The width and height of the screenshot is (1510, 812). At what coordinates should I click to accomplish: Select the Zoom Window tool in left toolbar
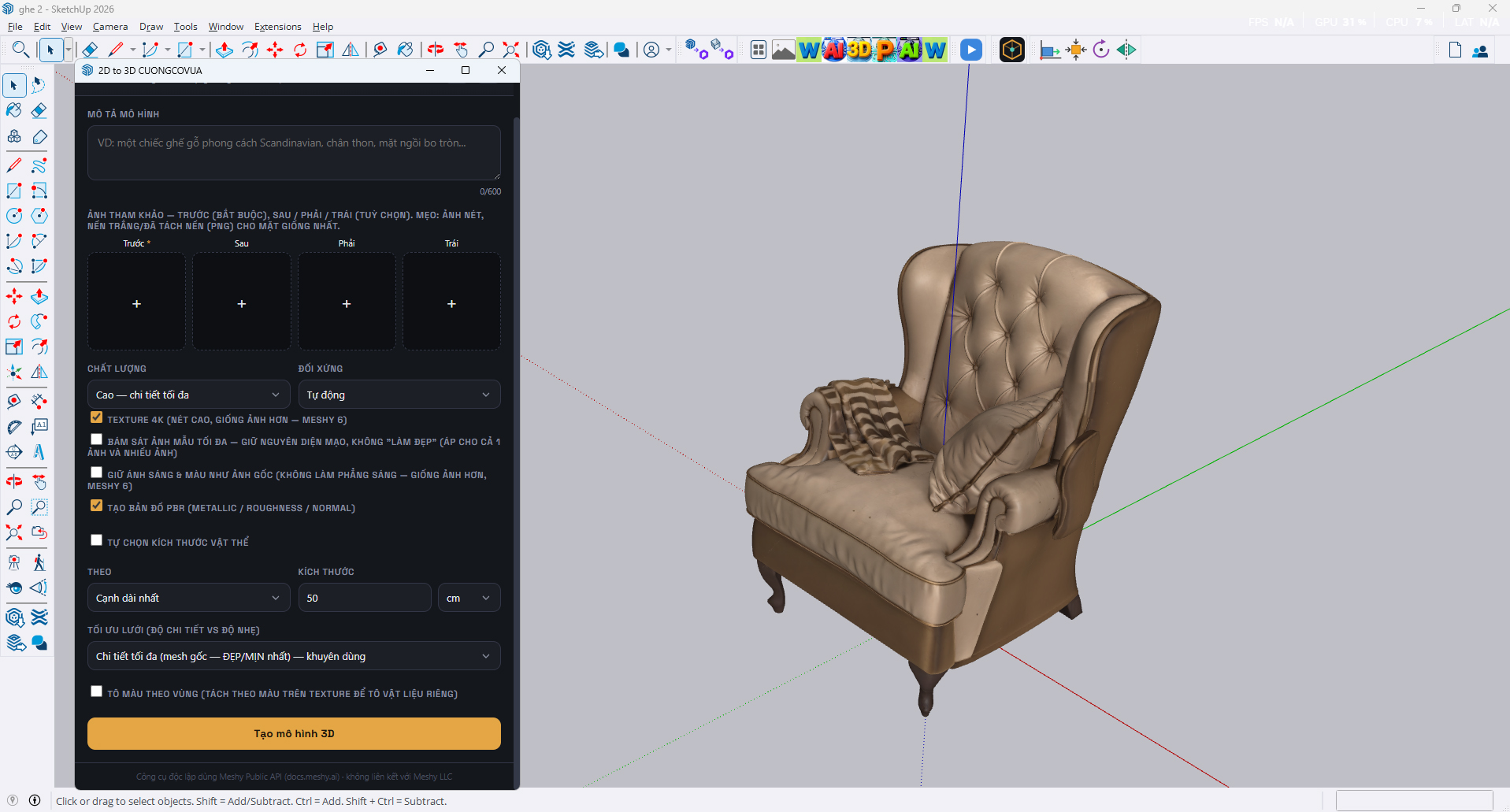(39, 507)
